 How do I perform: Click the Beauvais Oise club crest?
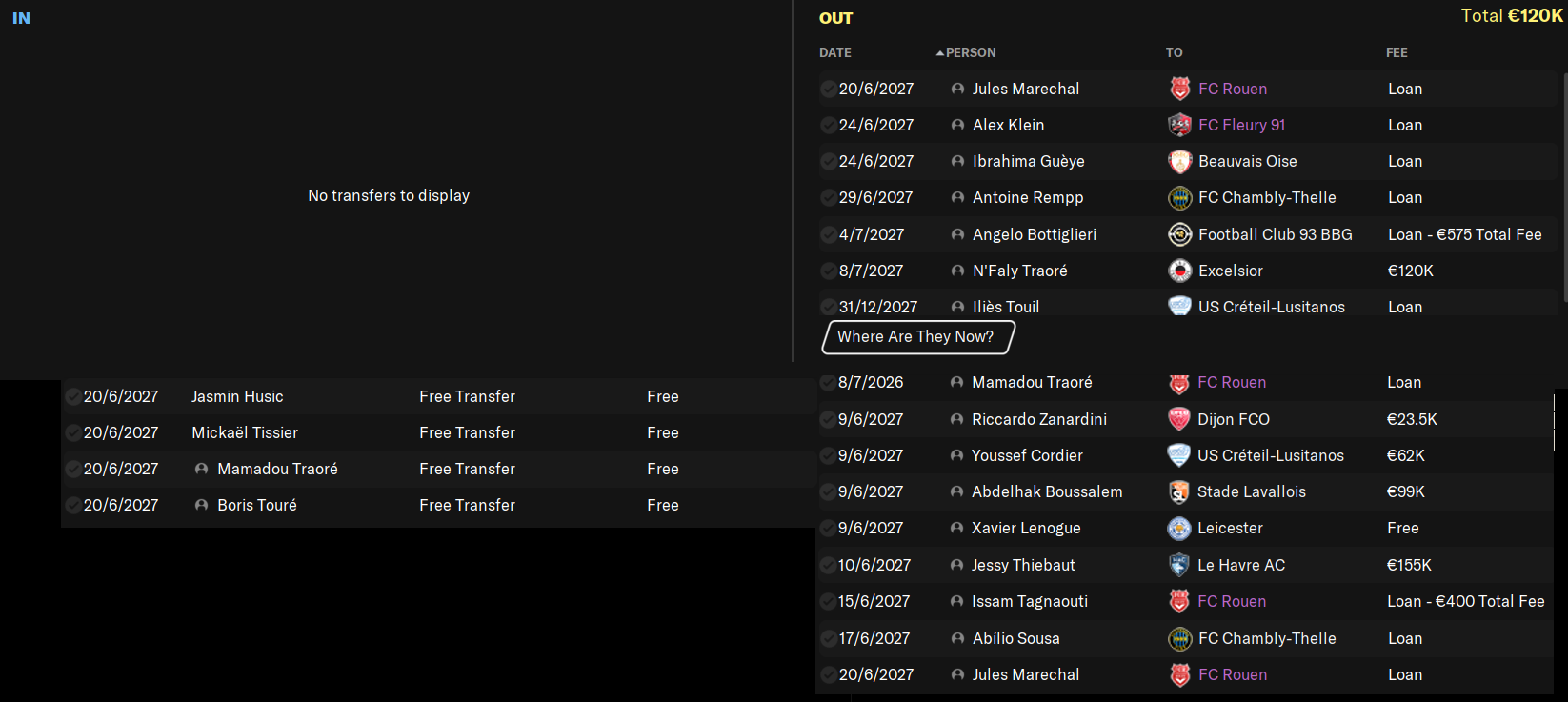coord(1179,161)
